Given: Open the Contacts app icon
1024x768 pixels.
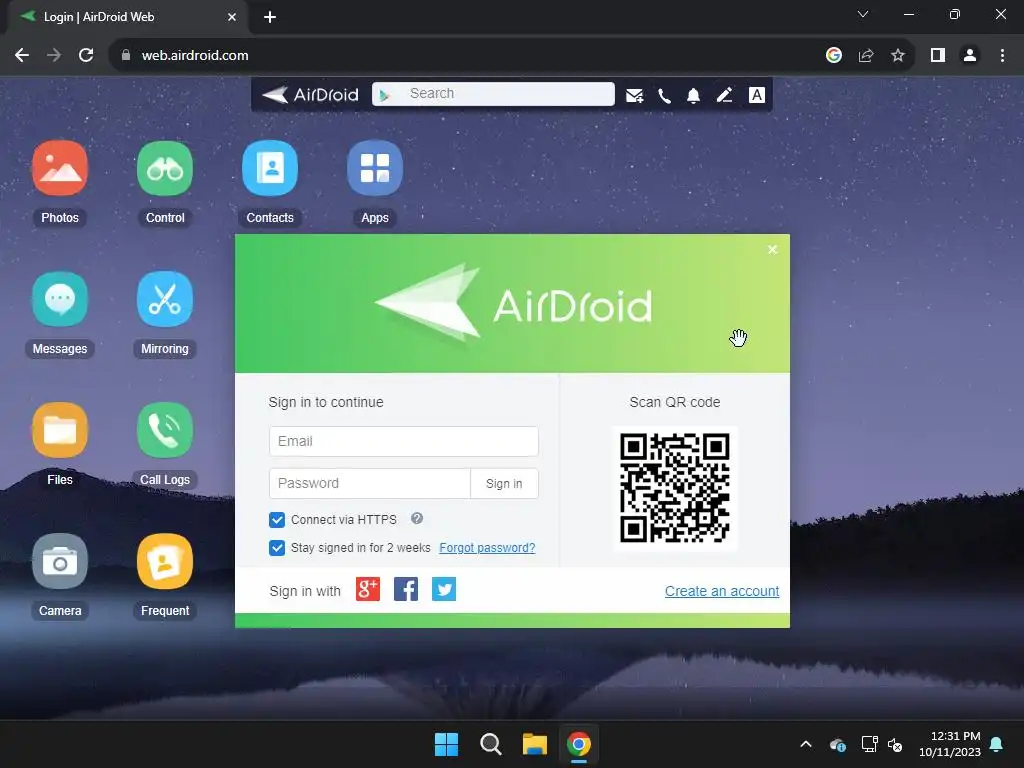Looking at the screenshot, I should click(x=270, y=168).
